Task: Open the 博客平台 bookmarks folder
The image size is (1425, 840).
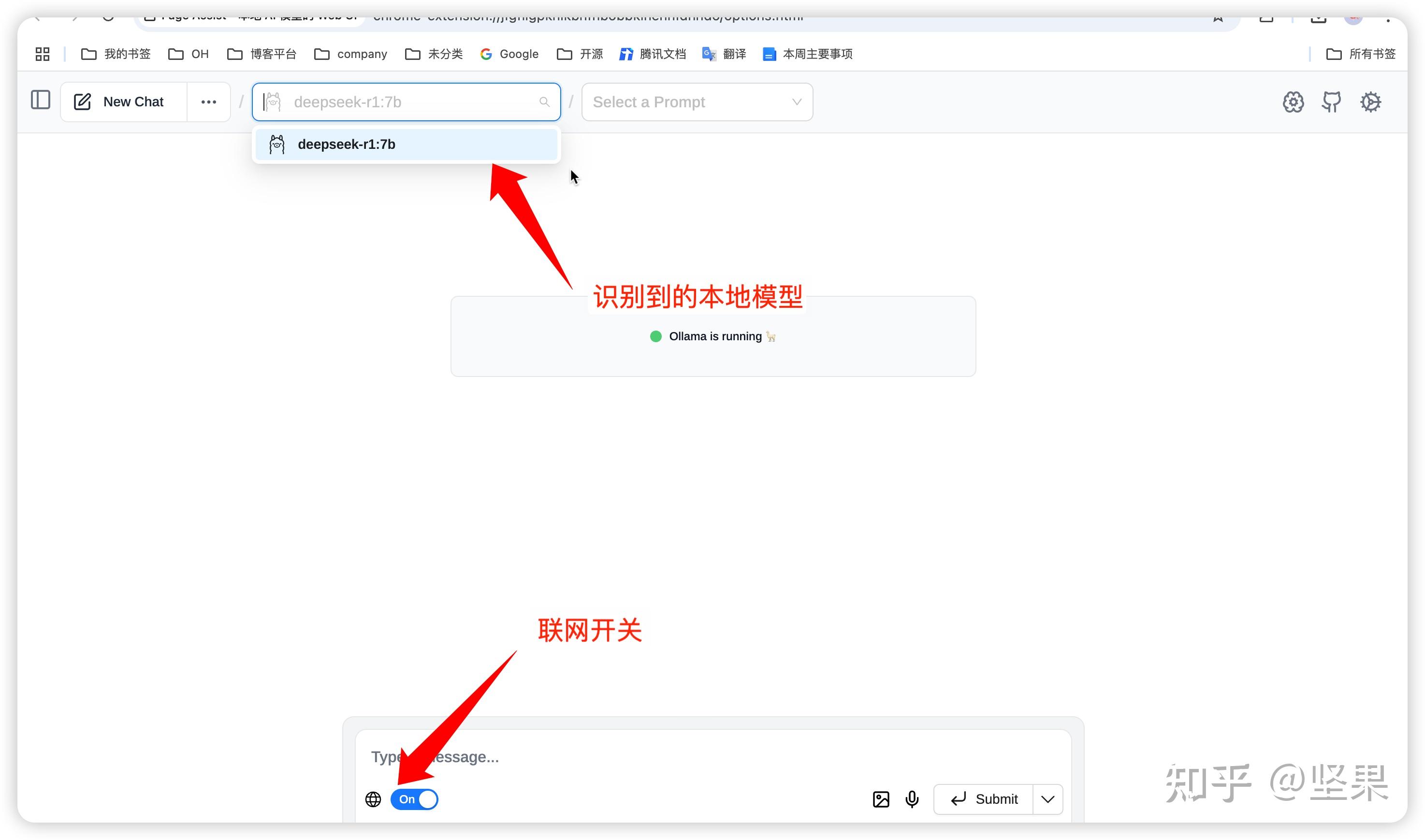Action: (x=262, y=54)
